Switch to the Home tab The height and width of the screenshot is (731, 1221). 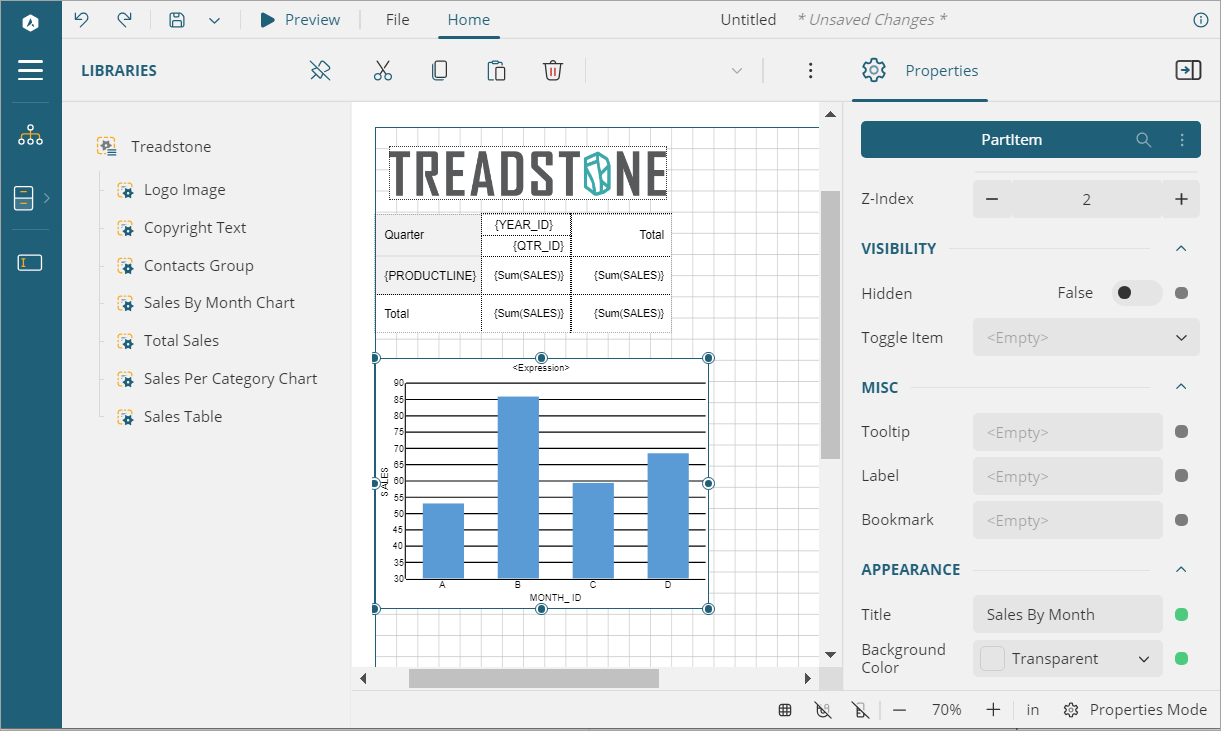tap(469, 19)
